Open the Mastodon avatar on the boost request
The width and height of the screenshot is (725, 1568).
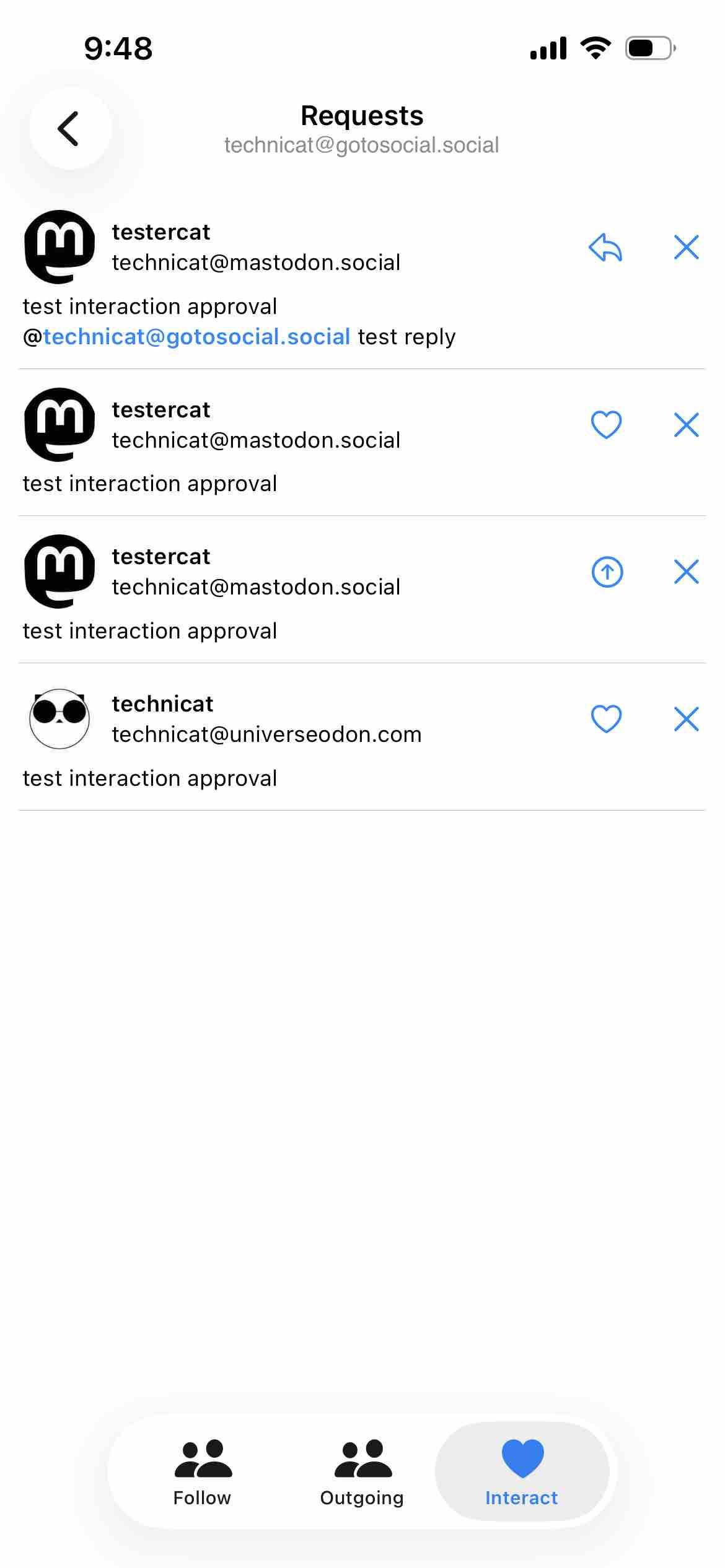59,572
